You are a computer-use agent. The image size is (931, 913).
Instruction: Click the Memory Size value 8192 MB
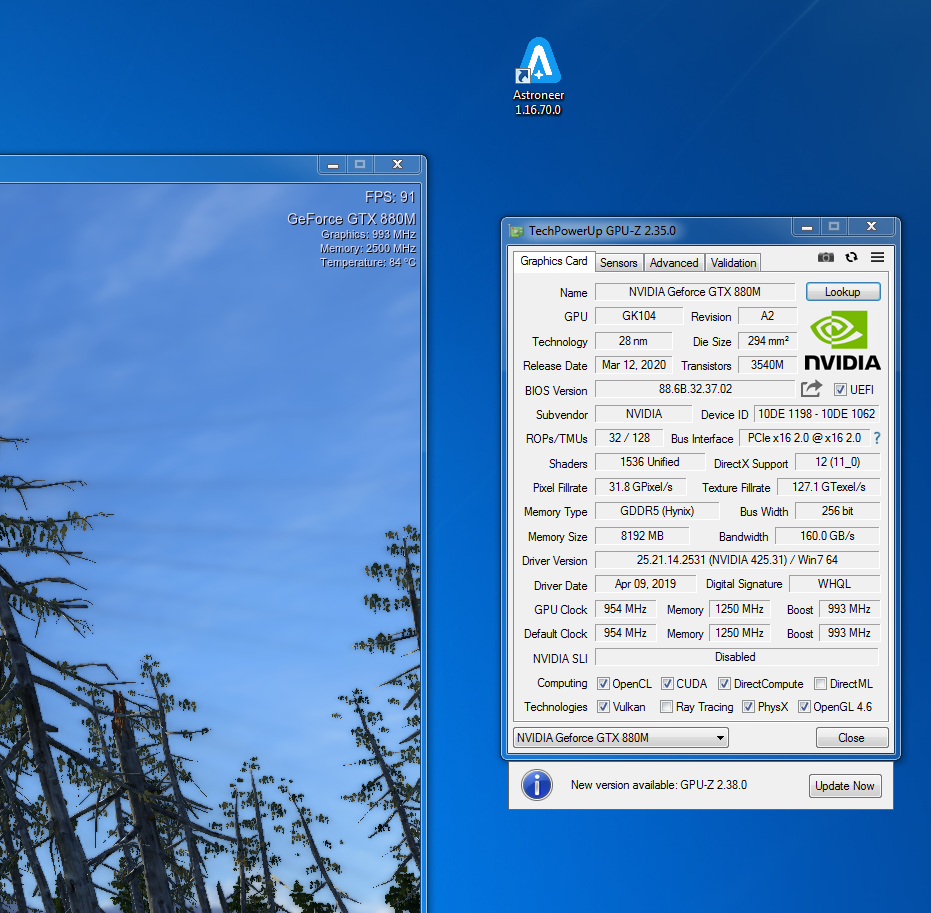(642, 535)
